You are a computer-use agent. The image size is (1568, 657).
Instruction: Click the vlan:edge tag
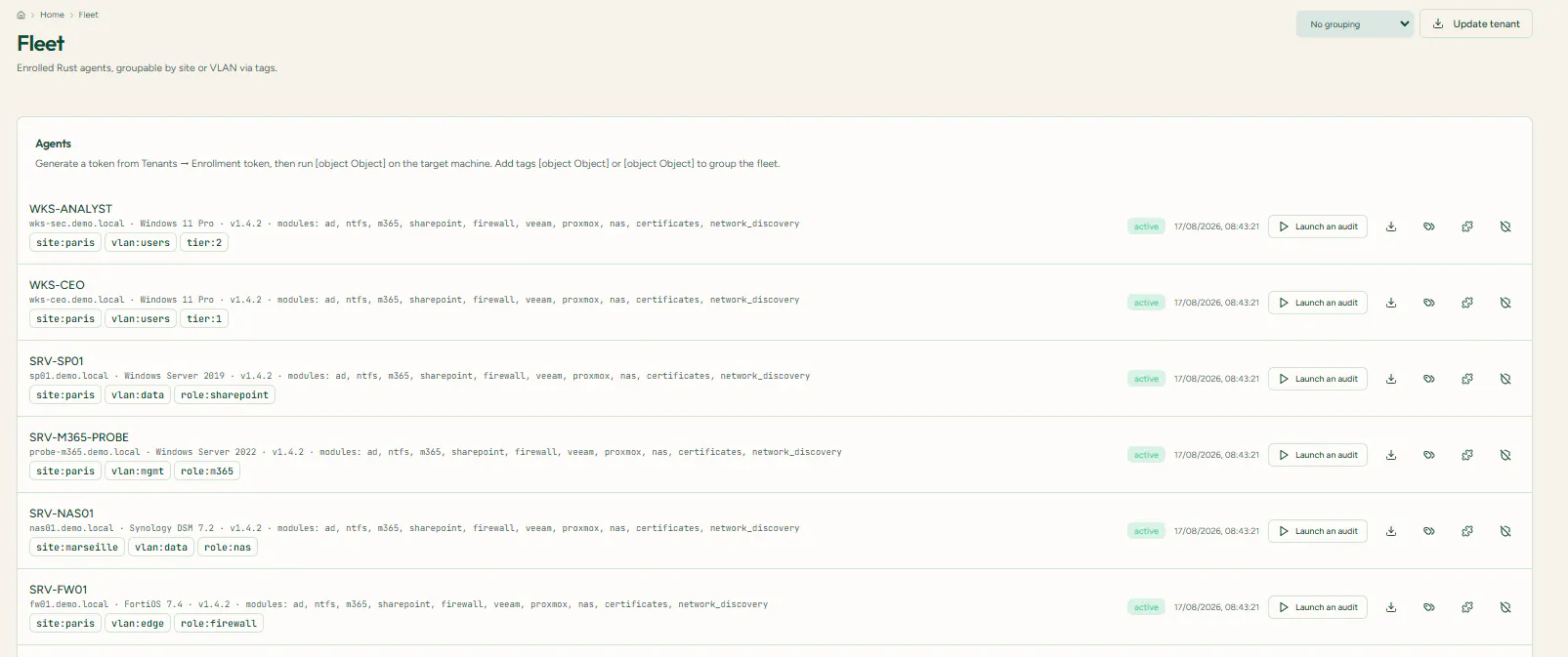pyautogui.click(x=138, y=624)
